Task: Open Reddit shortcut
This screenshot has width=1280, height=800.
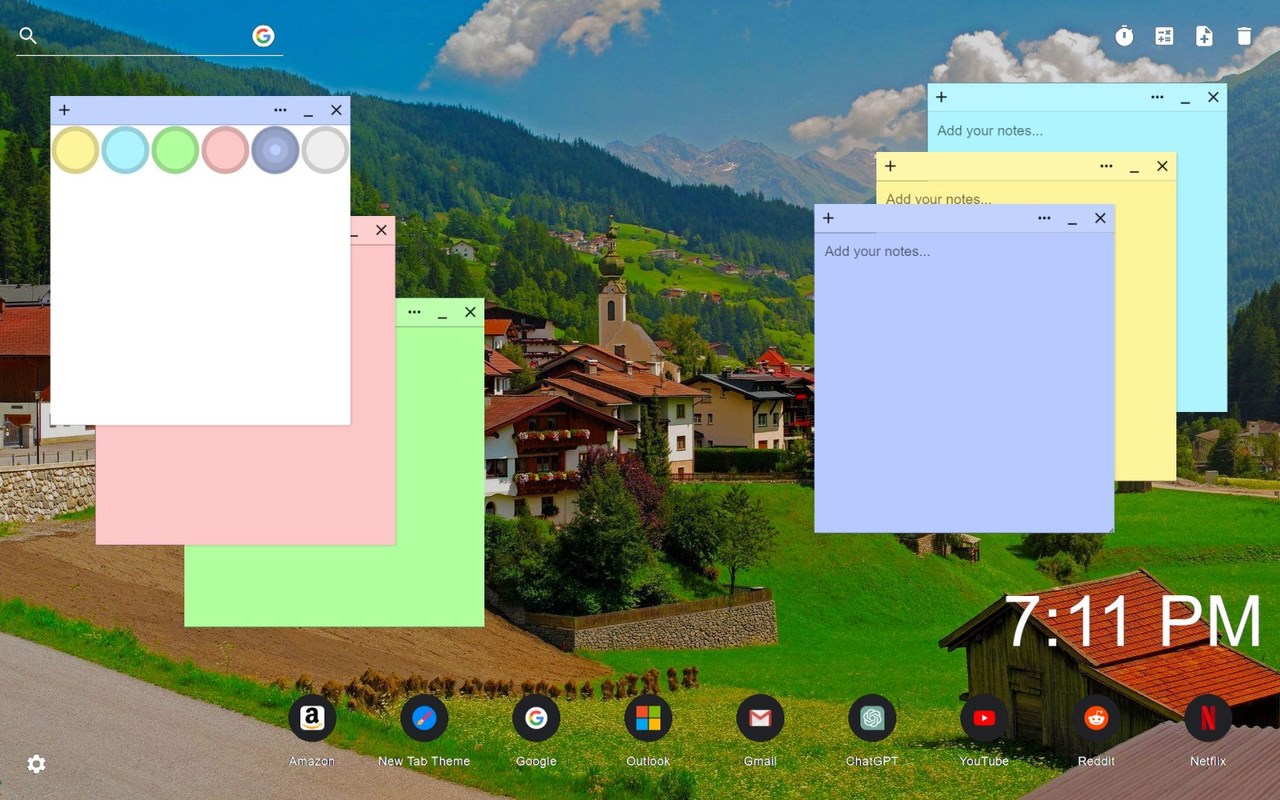Action: (x=1096, y=718)
